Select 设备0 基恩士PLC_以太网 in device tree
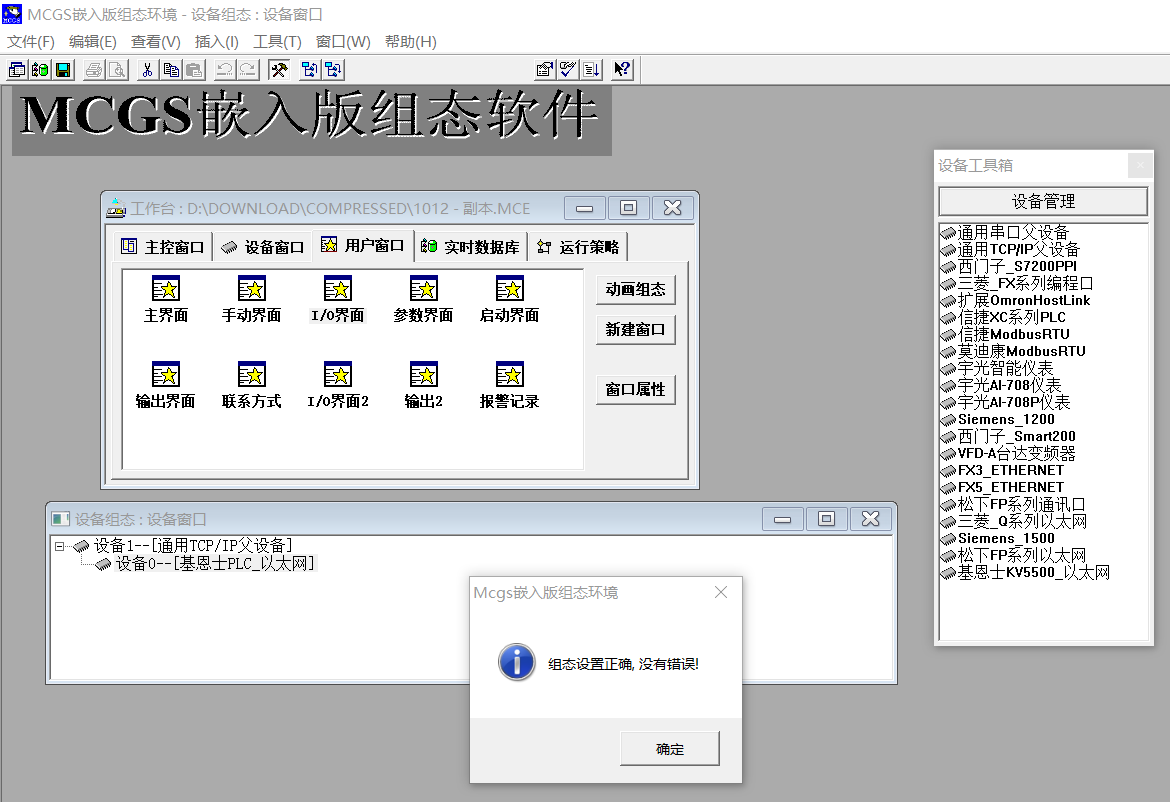 point(214,564)
